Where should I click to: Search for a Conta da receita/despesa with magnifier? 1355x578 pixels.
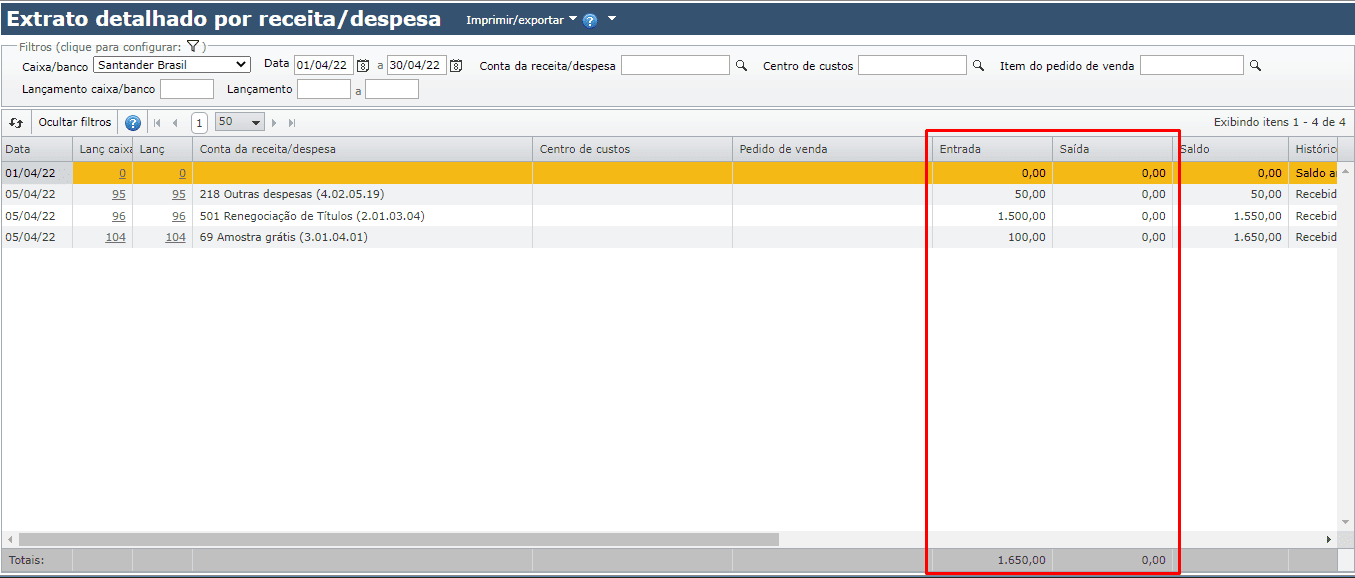point(742,65)
